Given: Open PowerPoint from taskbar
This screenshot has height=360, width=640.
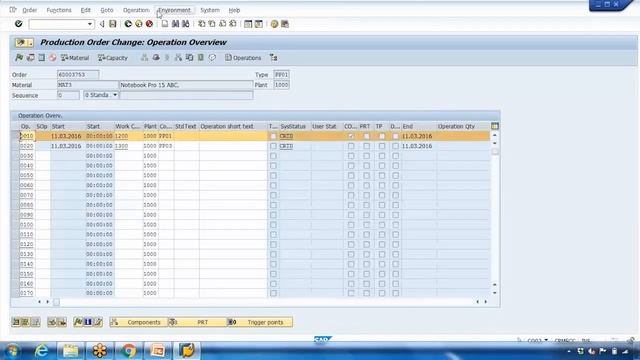Looking at the screenshot, I should coord(158,351).
